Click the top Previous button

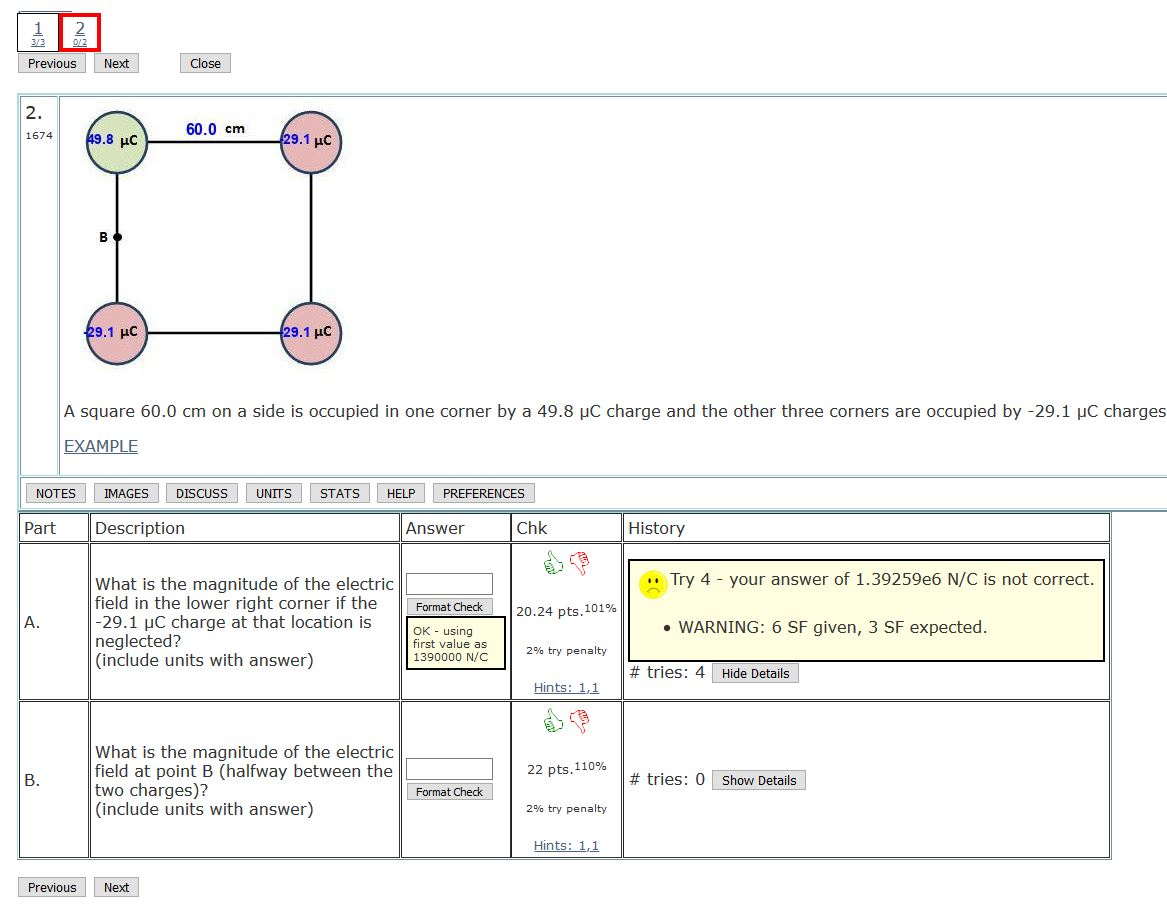[52, 63]
